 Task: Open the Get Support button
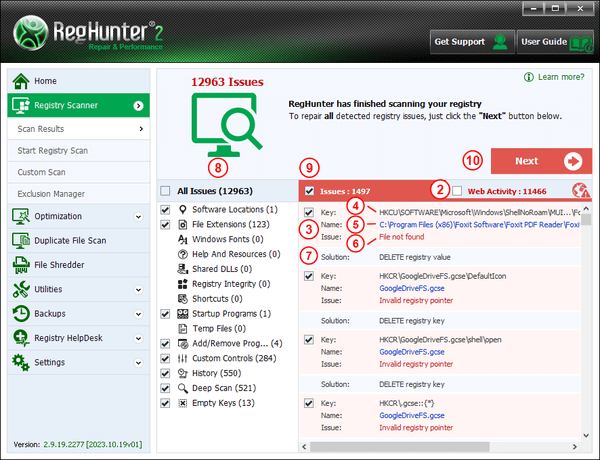[x=469, y=43]
